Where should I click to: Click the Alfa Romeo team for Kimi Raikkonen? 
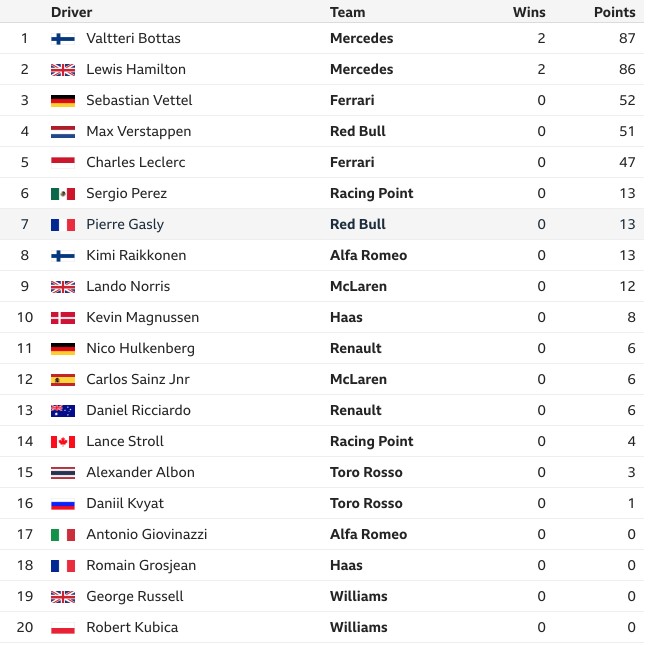click(x=368, y=255)
